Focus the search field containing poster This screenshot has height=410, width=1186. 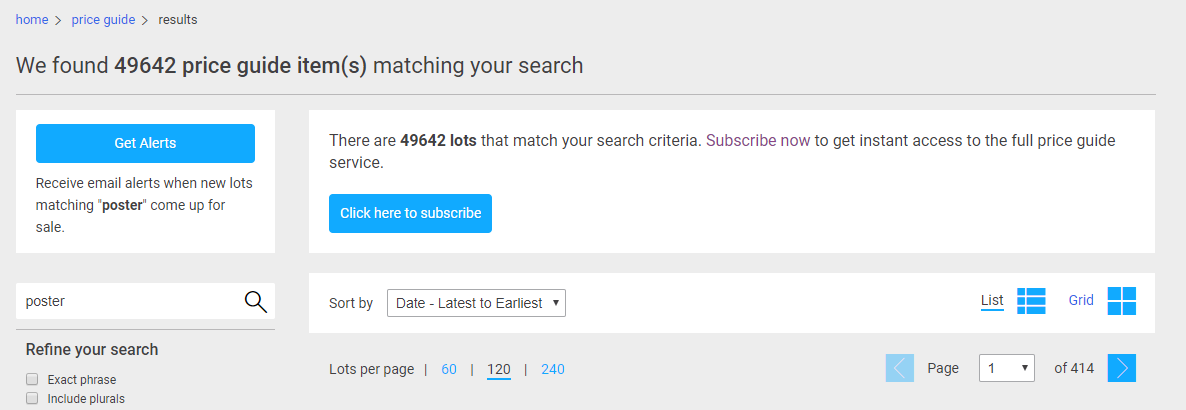point(130,301)
